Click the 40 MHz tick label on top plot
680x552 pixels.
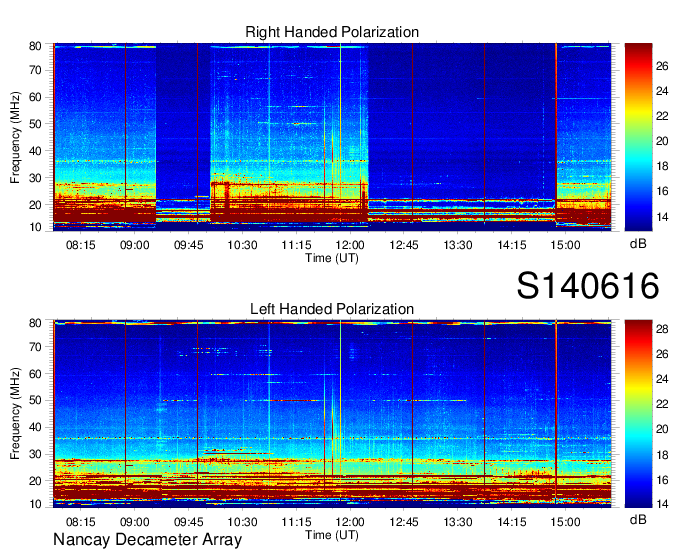(x=35, y=151)
